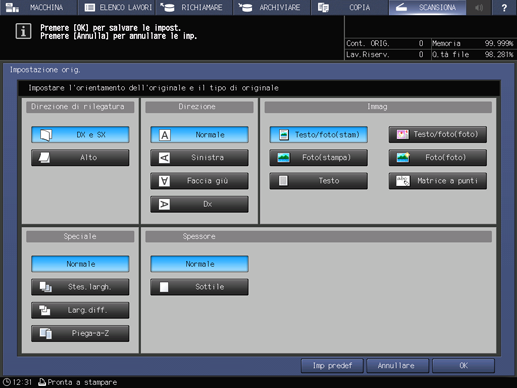The width and height of the screenshot is (517, 388).
Task: Select Foto(stampa) image type
Action: pos(319,157)
